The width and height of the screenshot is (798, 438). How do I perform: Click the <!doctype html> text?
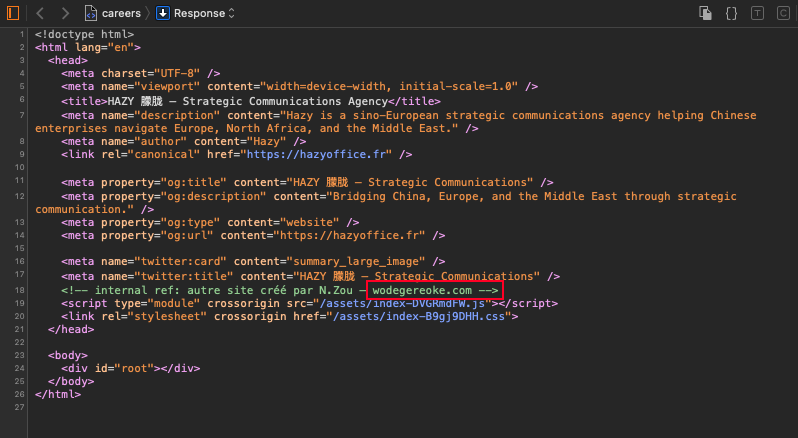(84, 34)
